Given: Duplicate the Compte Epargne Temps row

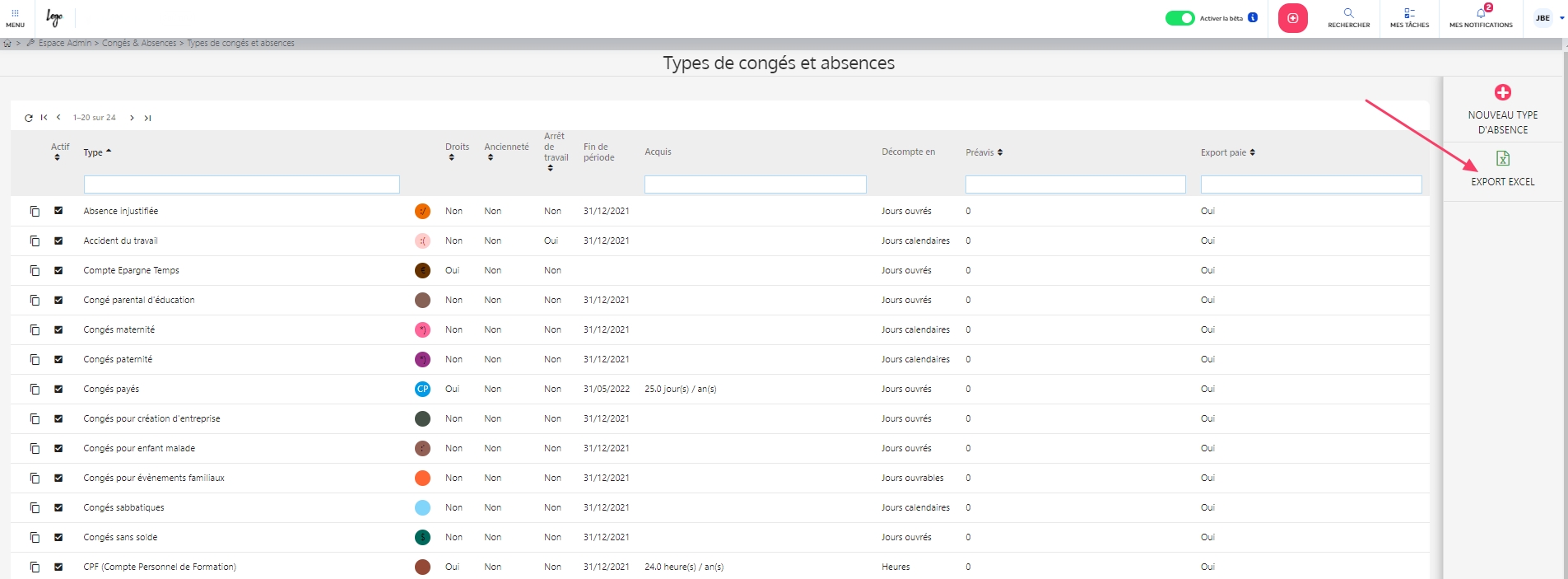Looking at the screenshot, I should click(35, 271).
